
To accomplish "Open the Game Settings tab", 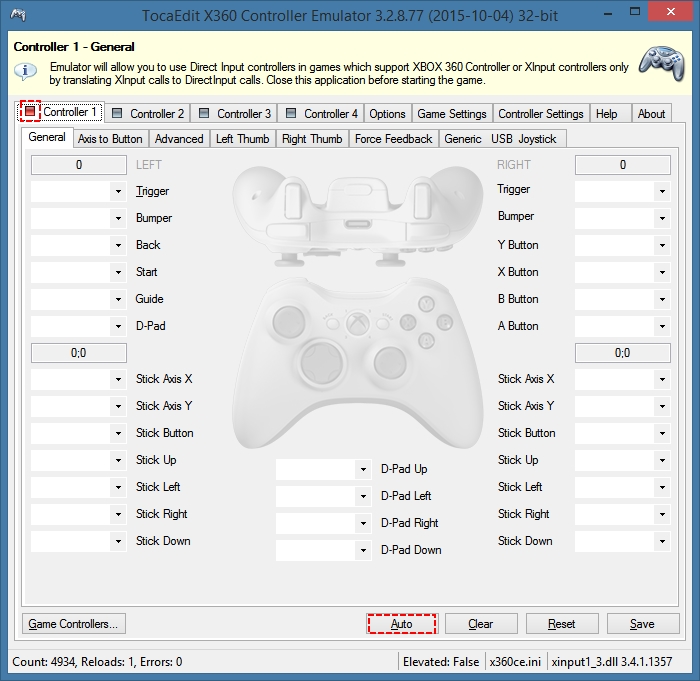I will [x=452, y=113].
